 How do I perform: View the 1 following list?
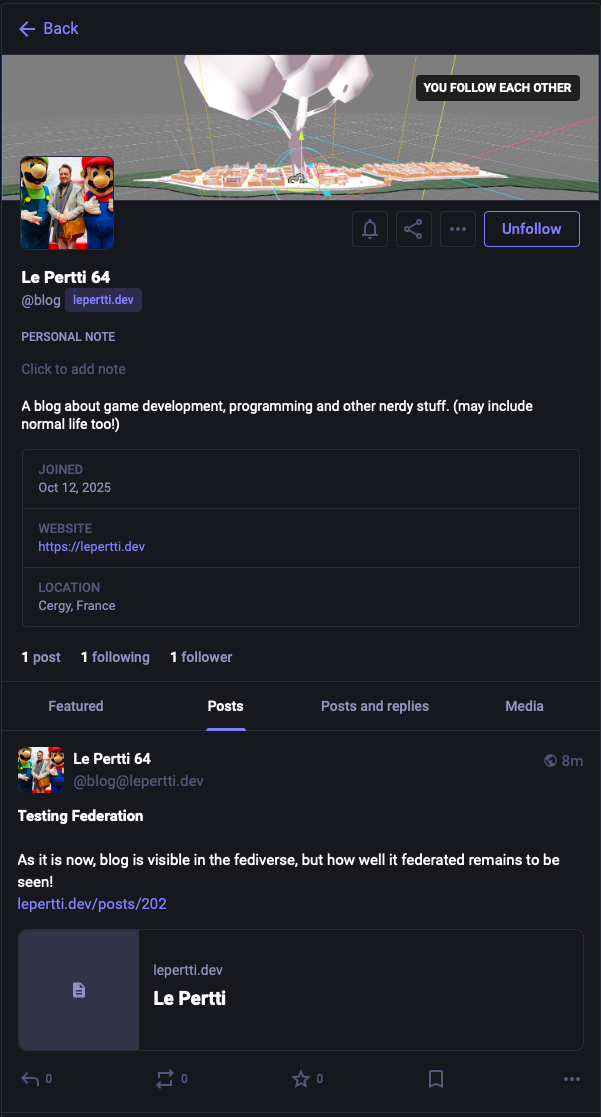click(x=115, y=657)
